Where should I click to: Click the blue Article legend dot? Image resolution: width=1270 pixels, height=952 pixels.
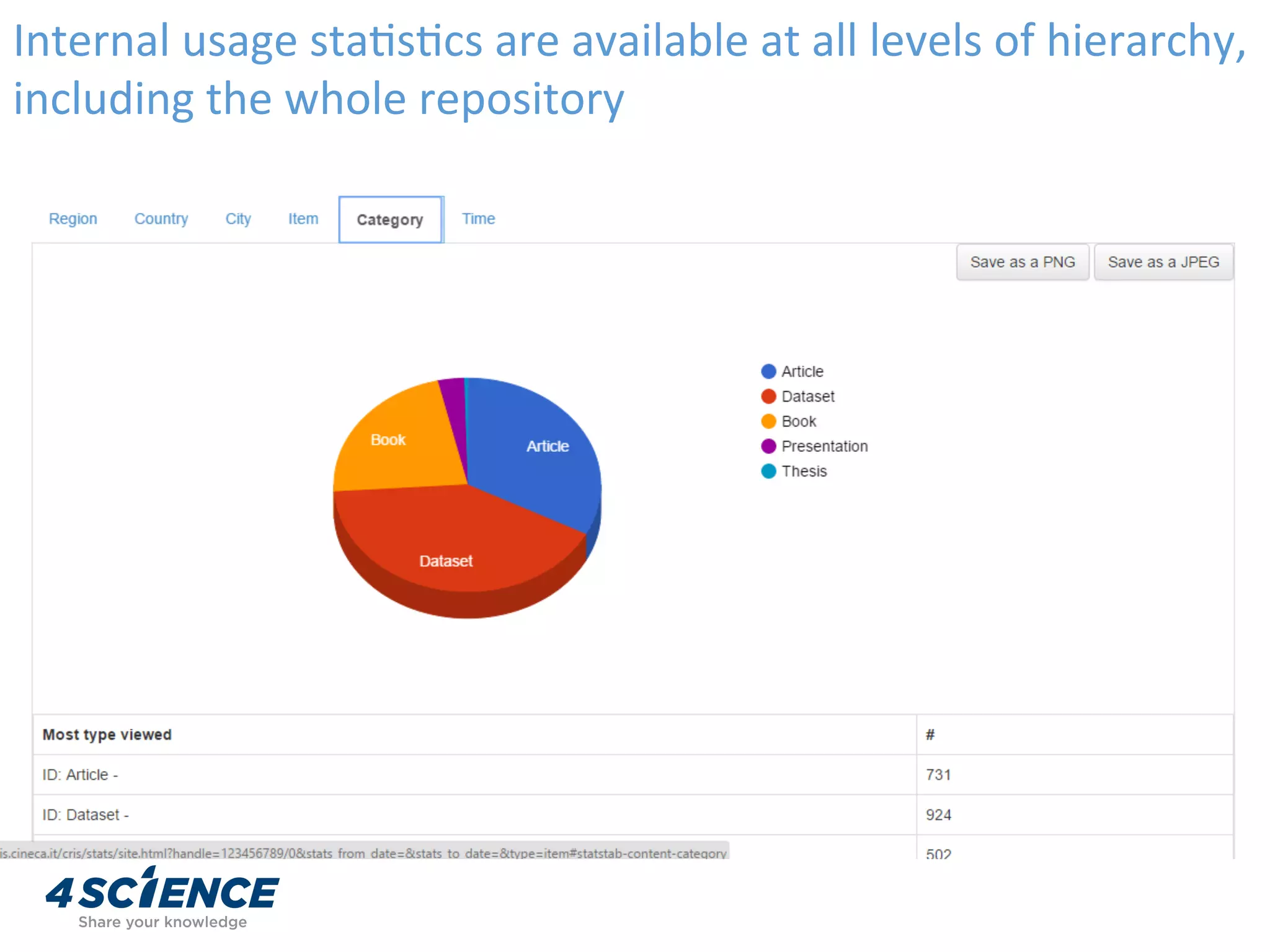768,371
